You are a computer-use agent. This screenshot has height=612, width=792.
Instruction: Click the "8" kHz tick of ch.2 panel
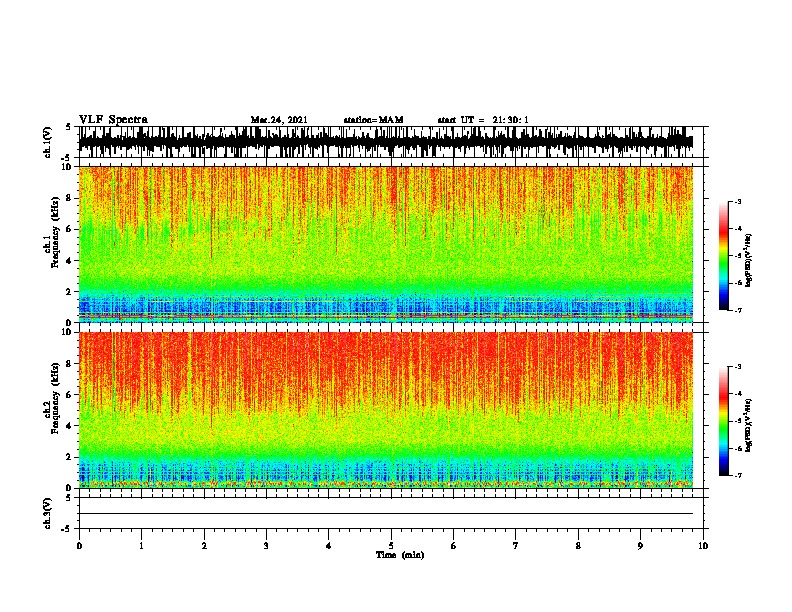coord(70,364)
